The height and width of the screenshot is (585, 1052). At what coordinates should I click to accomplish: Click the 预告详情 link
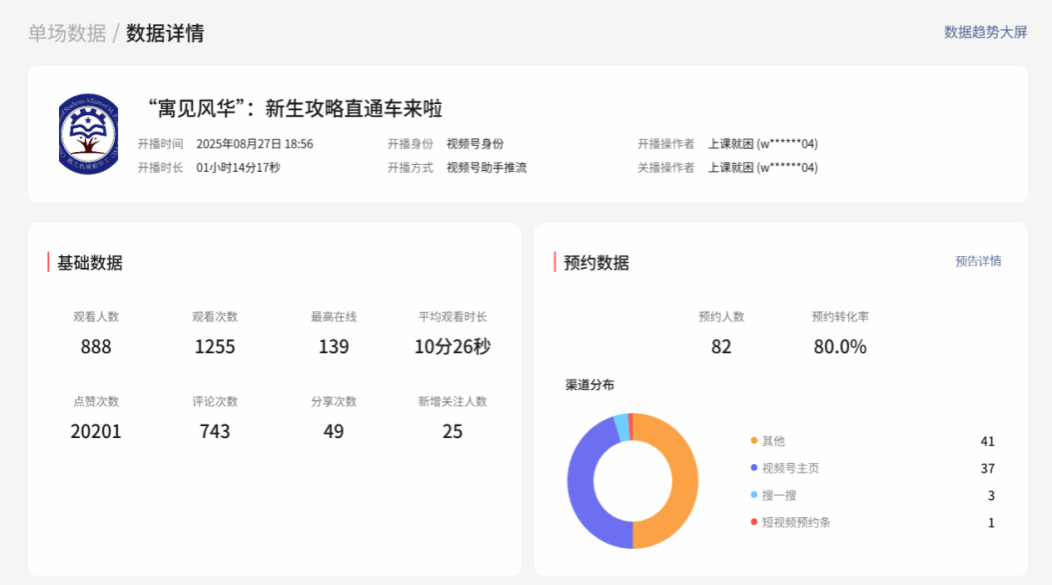pyautogui.click(x=977, y=261)
